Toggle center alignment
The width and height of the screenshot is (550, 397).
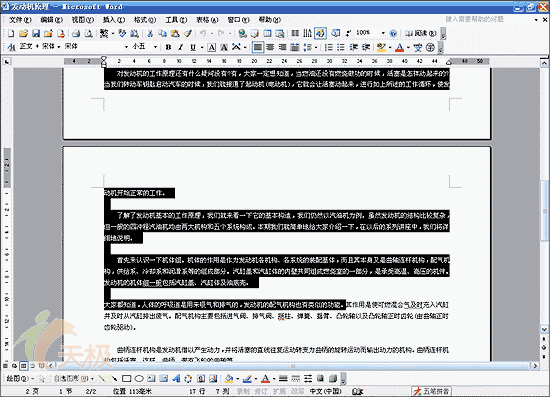click(270, 47)
